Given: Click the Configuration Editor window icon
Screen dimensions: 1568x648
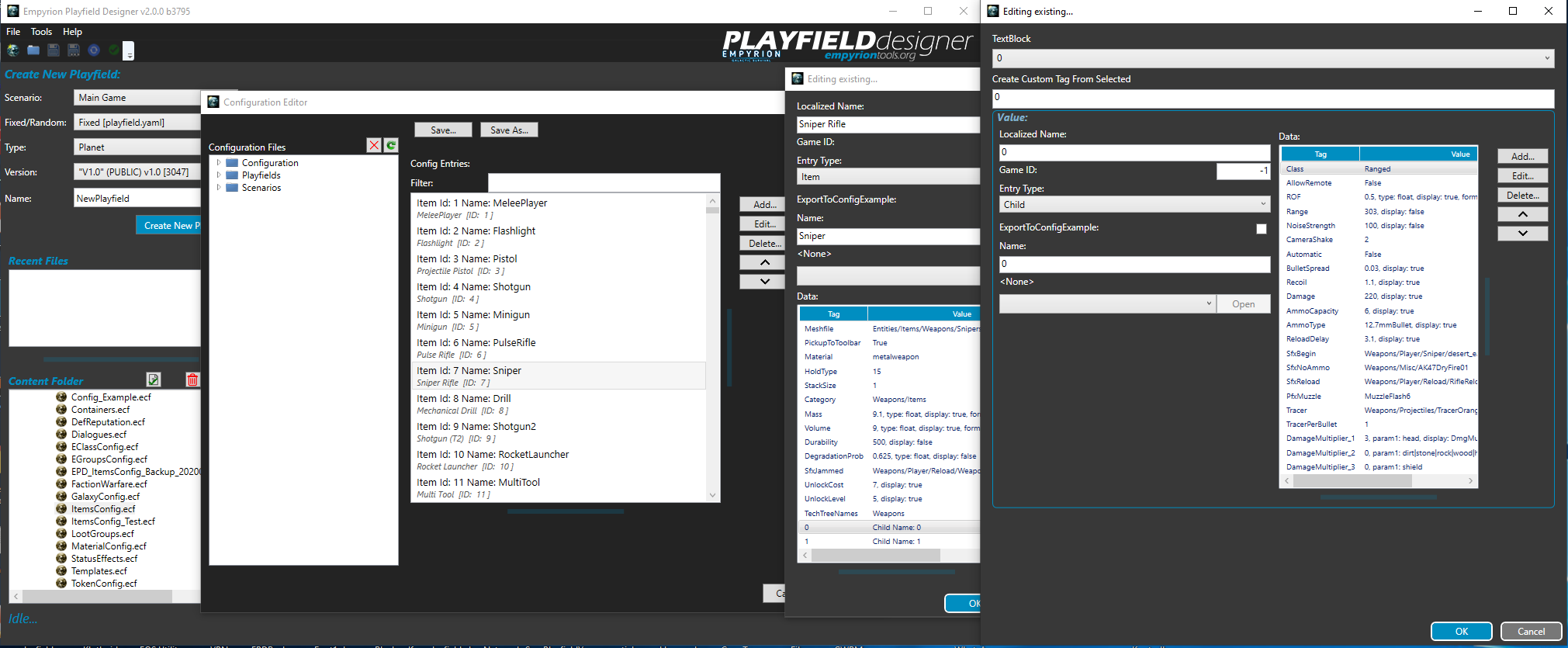Looking at the screenshot, I should coord(213,102).
